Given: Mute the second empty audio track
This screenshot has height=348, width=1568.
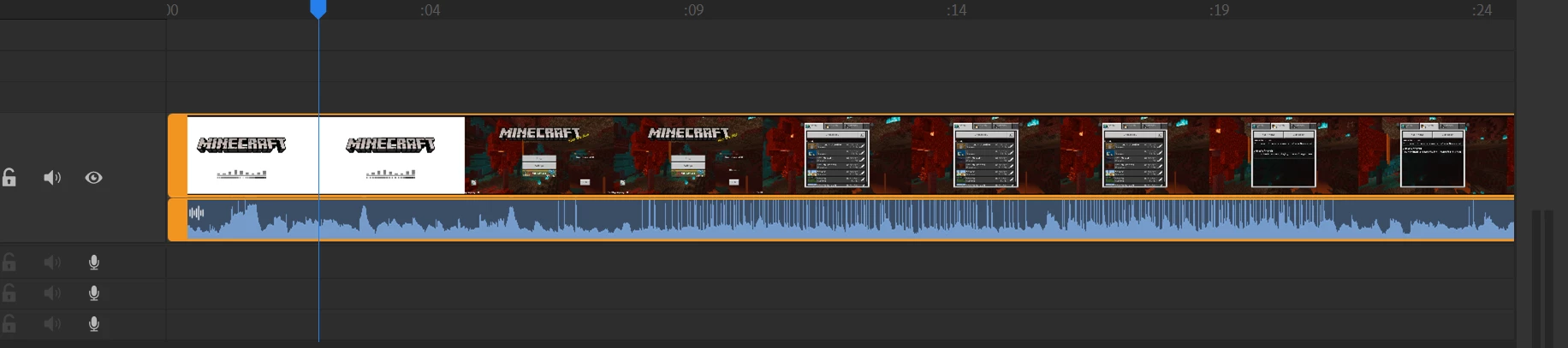Looking at the screenshot, I should (x=52, y=293).
